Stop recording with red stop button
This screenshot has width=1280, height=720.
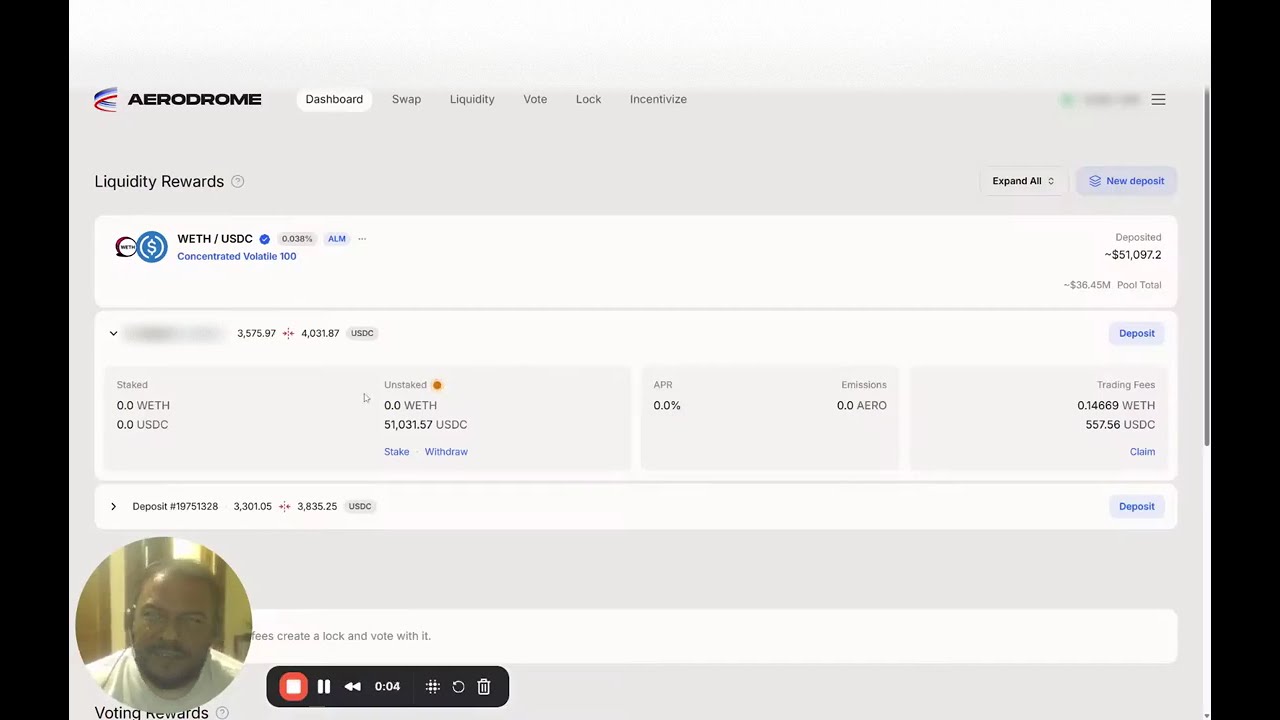[x=293, y=687]
